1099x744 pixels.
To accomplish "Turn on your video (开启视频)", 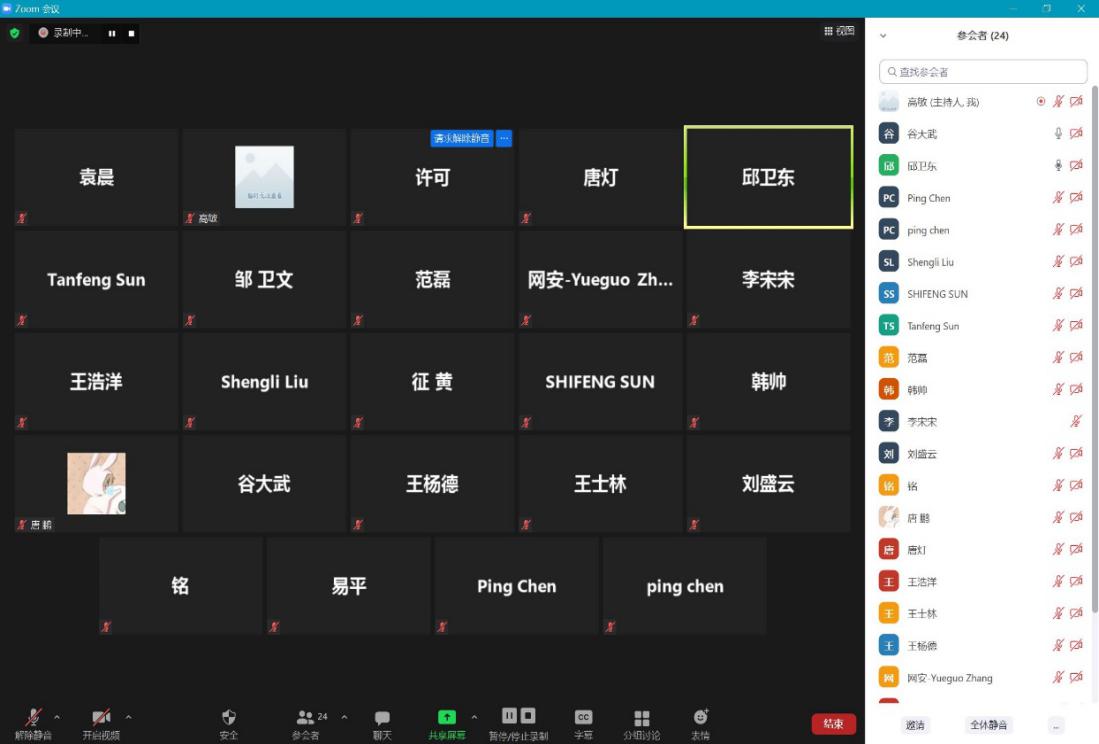I will pos(101,717).
